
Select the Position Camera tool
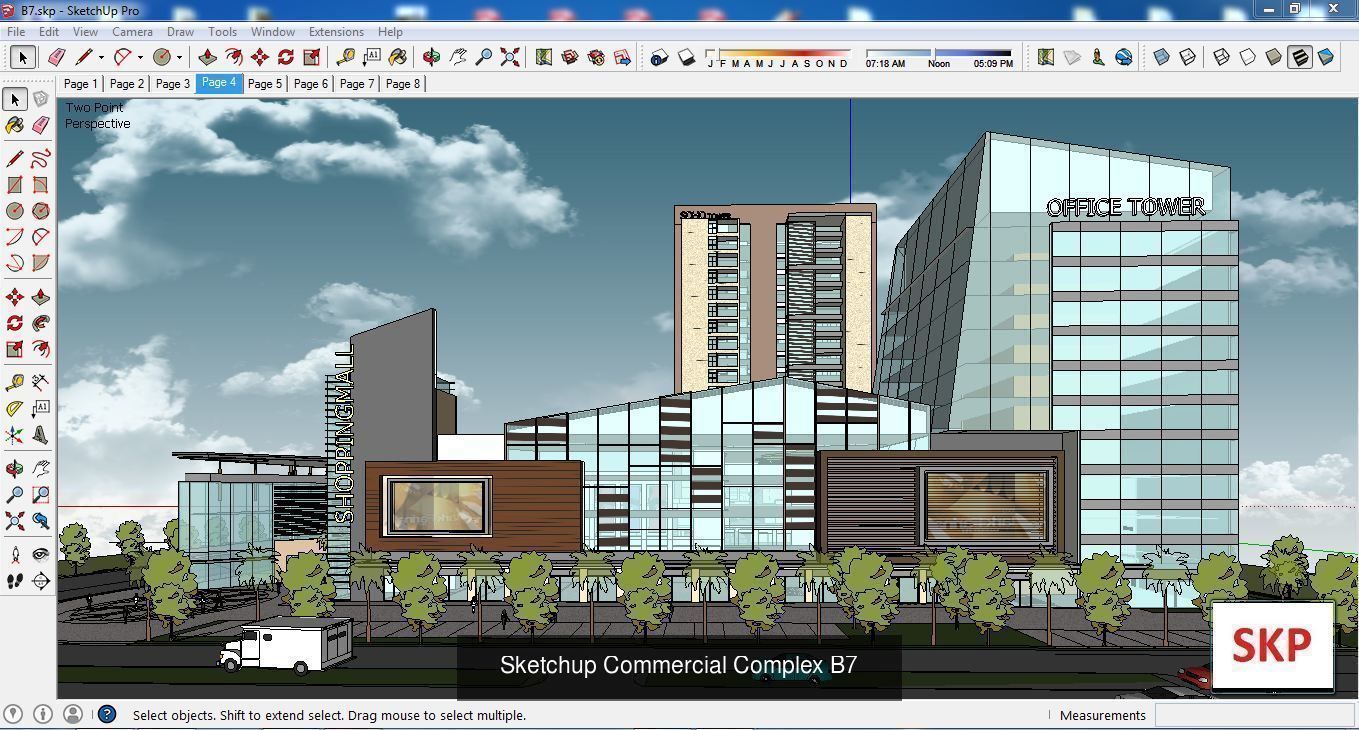(x=15, y=555)
